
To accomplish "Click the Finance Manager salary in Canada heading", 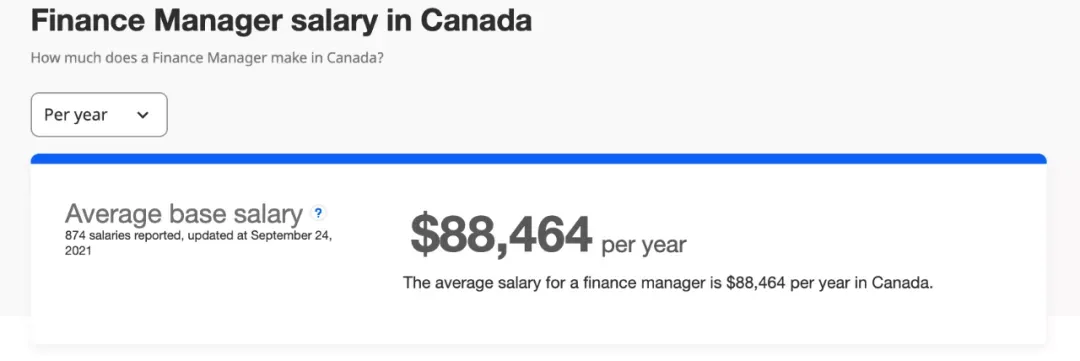I will coord(281,21).
